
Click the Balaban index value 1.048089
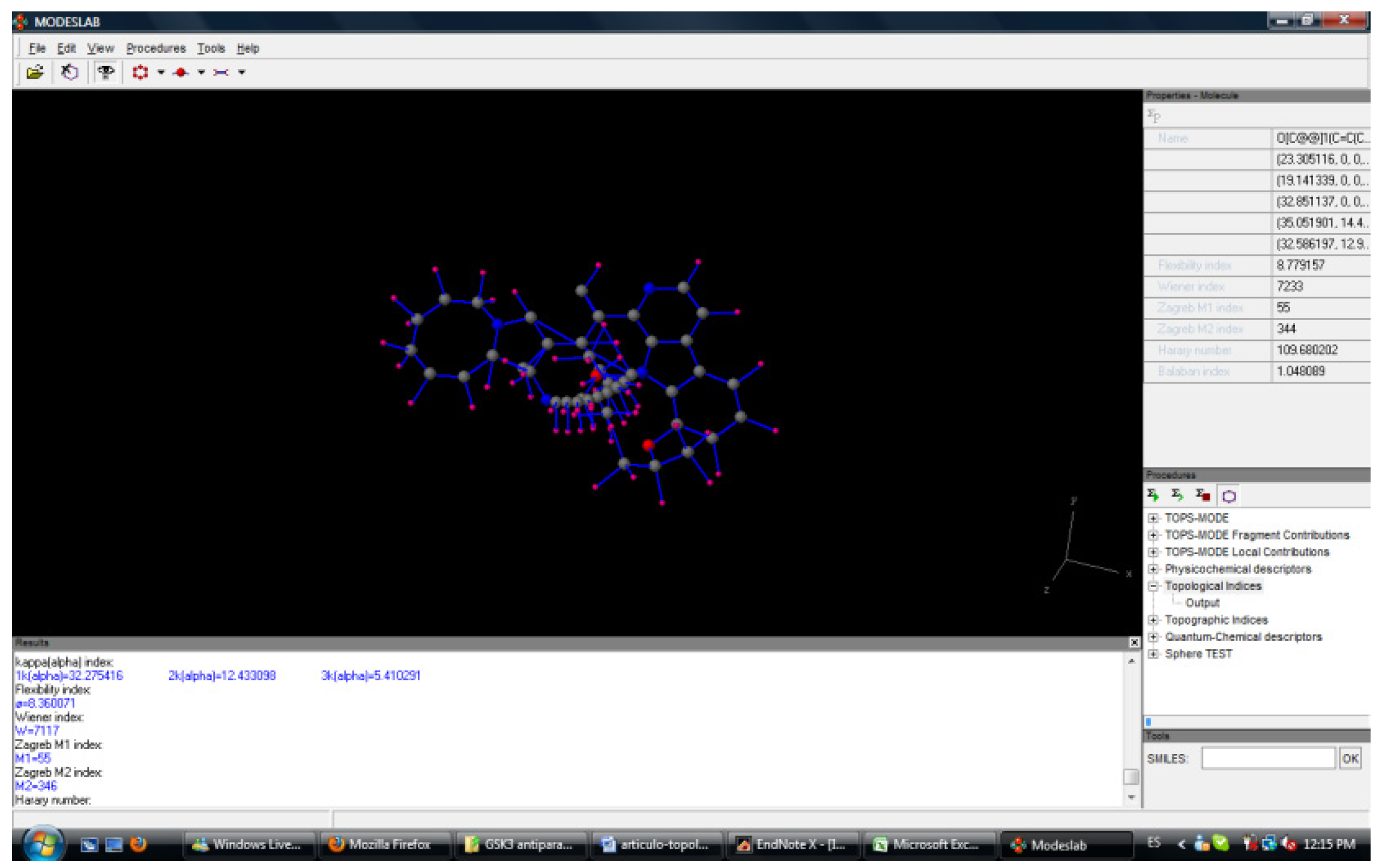click(x=1300, y=371)
